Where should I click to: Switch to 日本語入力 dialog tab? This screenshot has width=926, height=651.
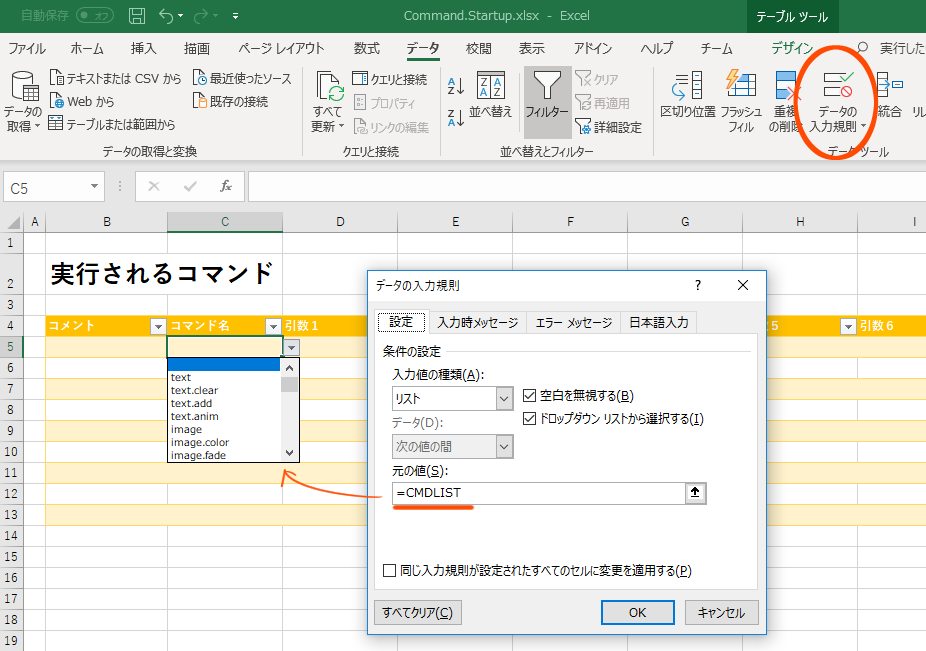click(x=658, y=323)
